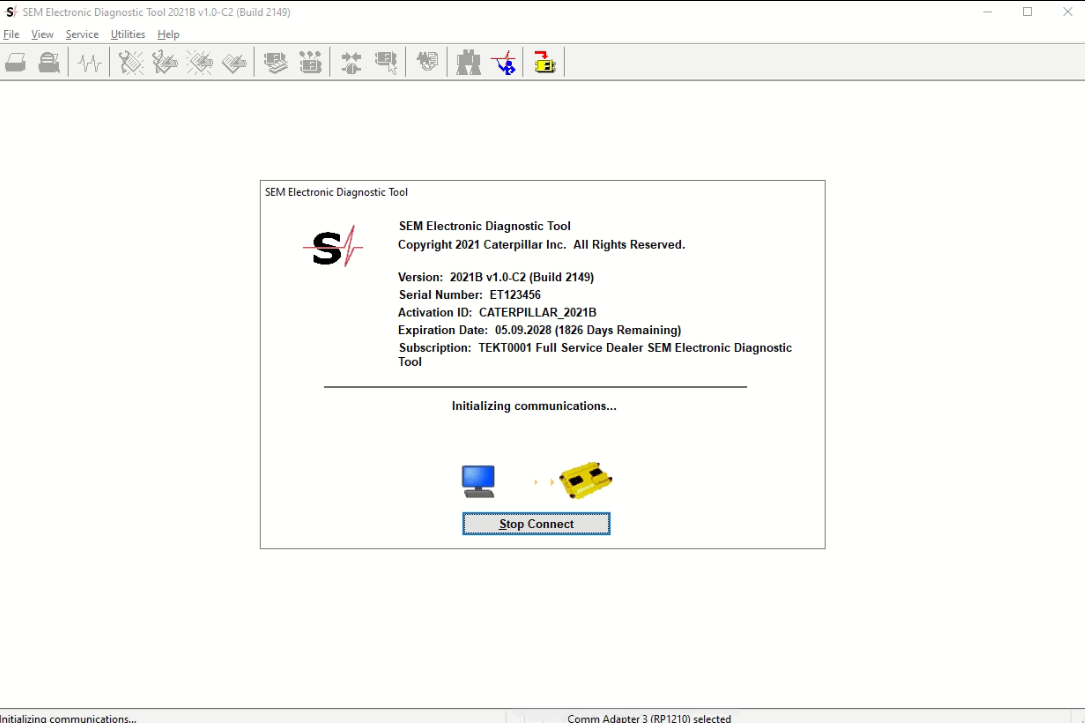Click the yellow ECM flash icon
1085x723 pixels.
point(545,63)
